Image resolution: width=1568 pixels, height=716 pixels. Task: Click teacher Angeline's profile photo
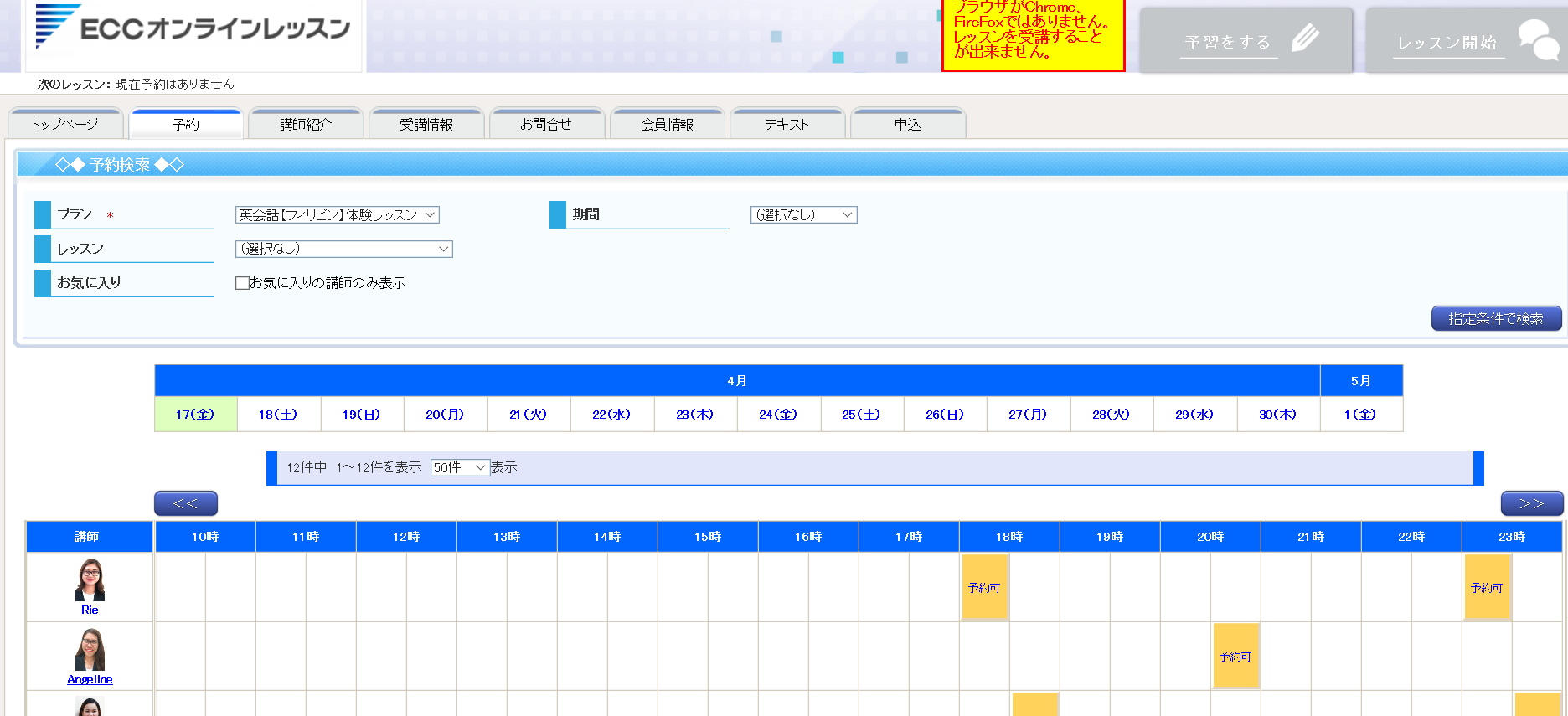90,650
